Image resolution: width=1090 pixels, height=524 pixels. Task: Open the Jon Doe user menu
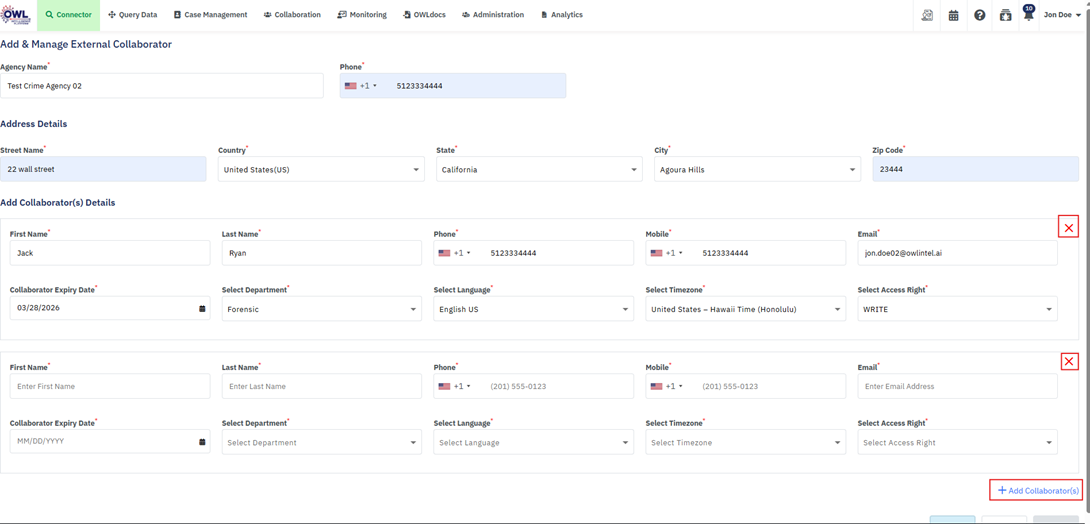tap(1062, 15)
